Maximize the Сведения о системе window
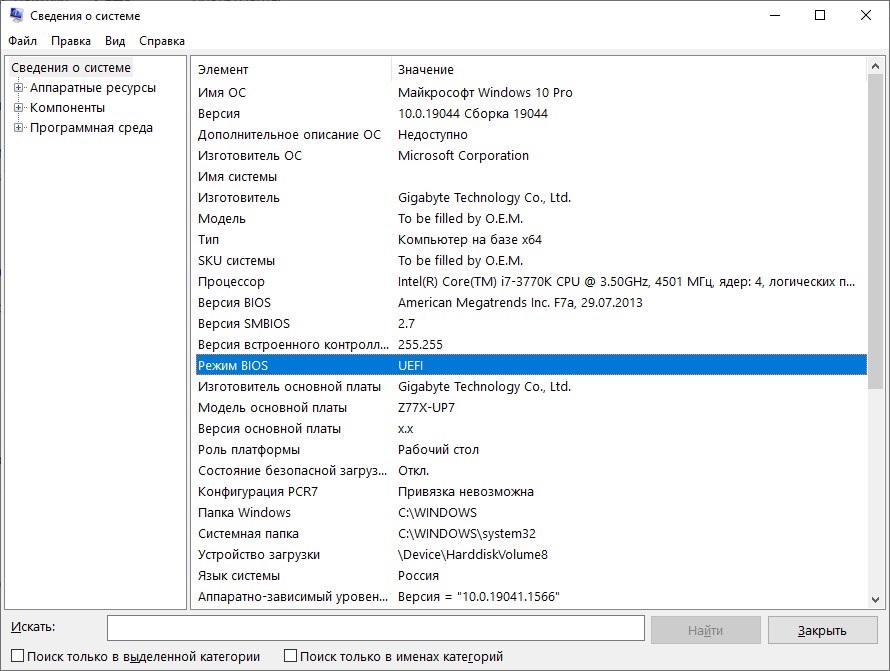This screenshot has height=671, width=890. pos(820,16)
